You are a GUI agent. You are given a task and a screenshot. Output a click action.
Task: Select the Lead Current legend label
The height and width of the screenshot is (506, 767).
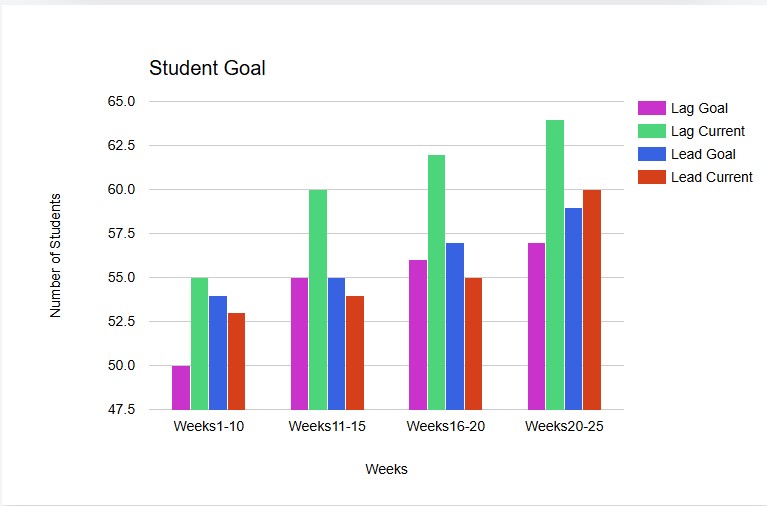coord(711,177)
